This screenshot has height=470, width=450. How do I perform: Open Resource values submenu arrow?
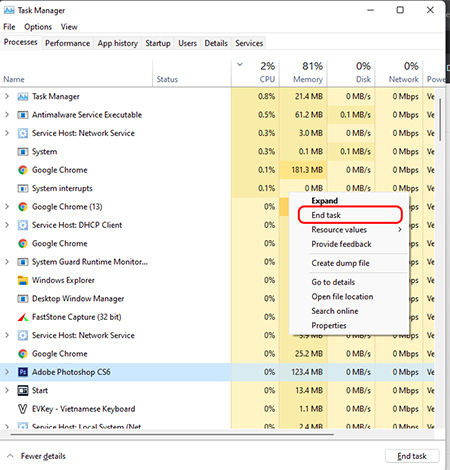click(x=399, y=229)
